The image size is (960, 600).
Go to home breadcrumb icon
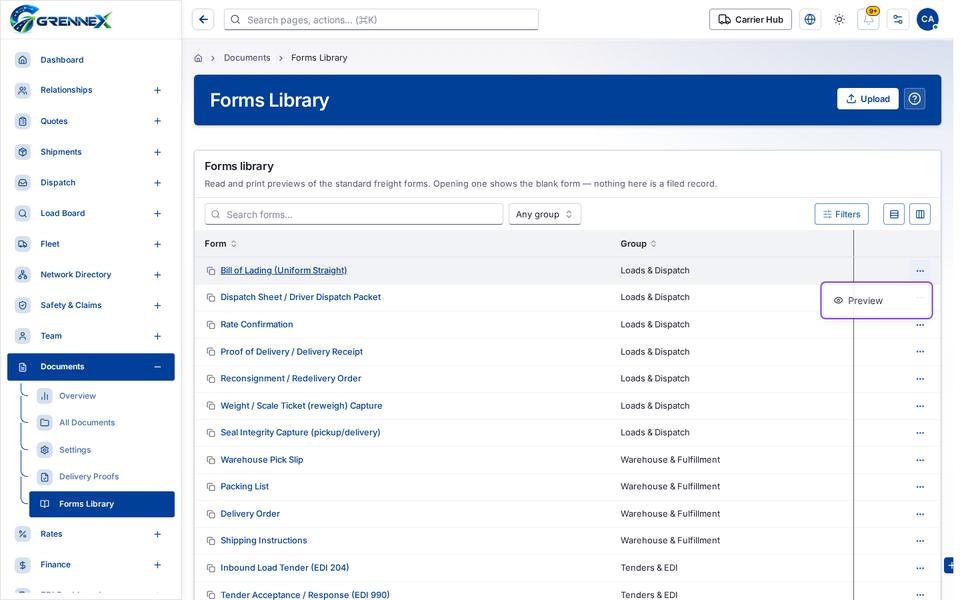click(198, 58)
